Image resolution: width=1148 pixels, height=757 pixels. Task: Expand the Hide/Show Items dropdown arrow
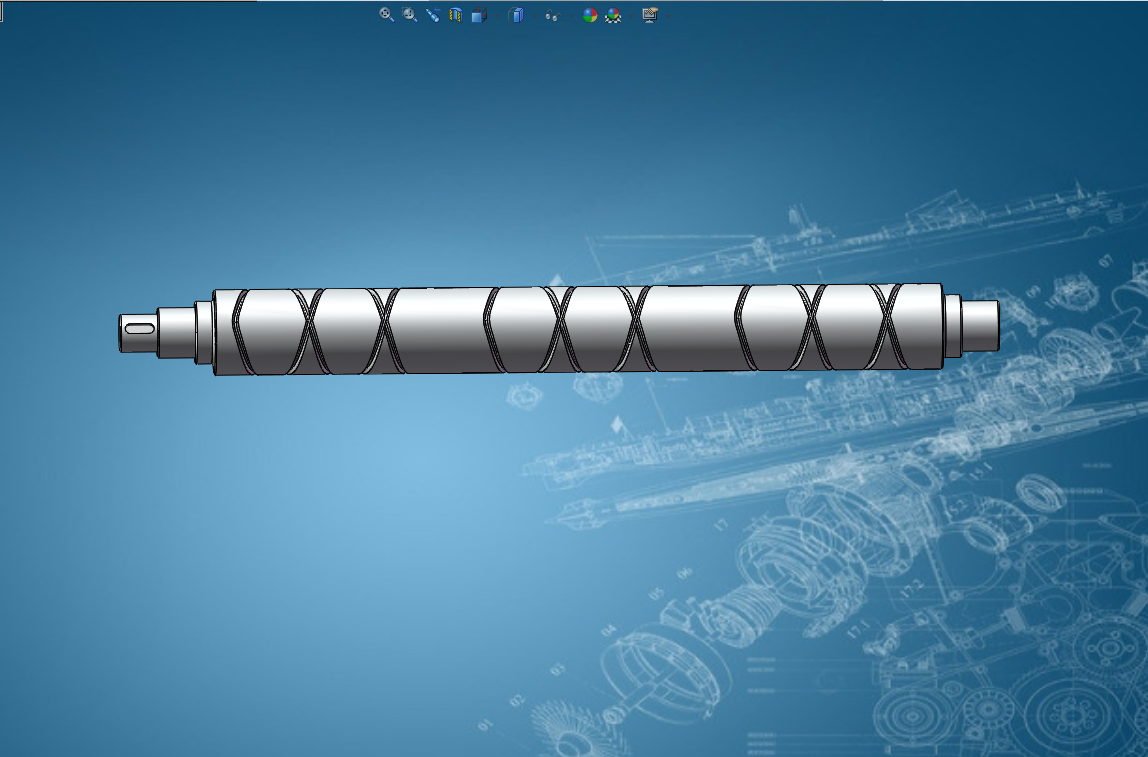tap(571, 16)
